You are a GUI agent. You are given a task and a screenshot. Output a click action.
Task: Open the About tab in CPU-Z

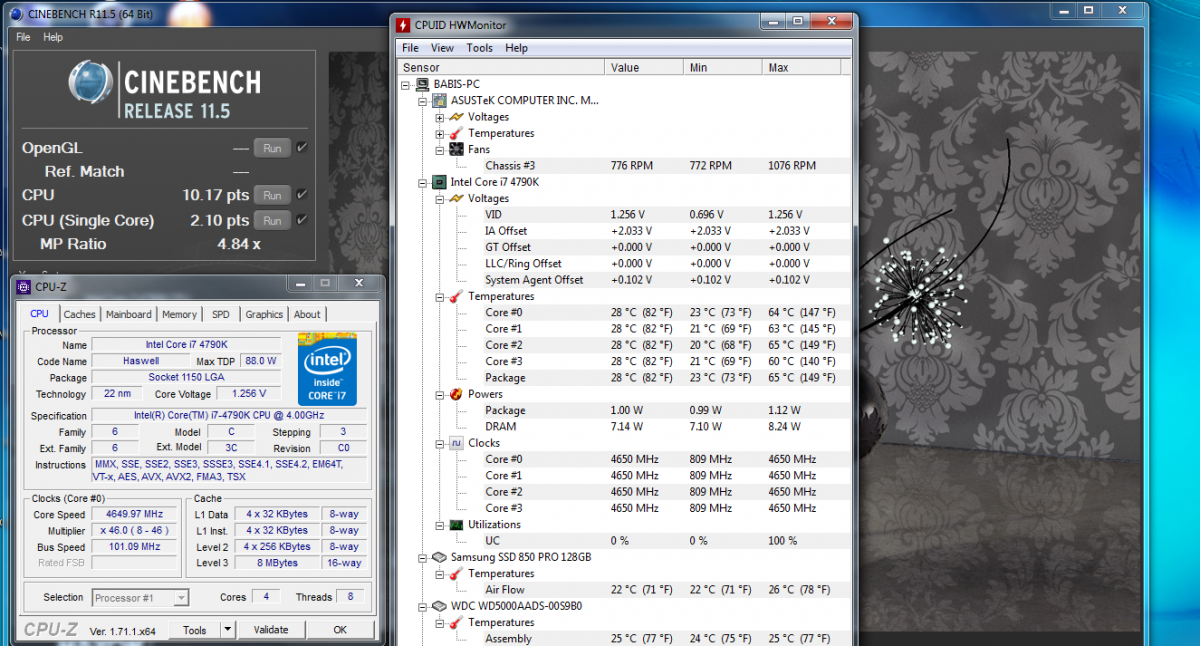click(x=307, y=314)
